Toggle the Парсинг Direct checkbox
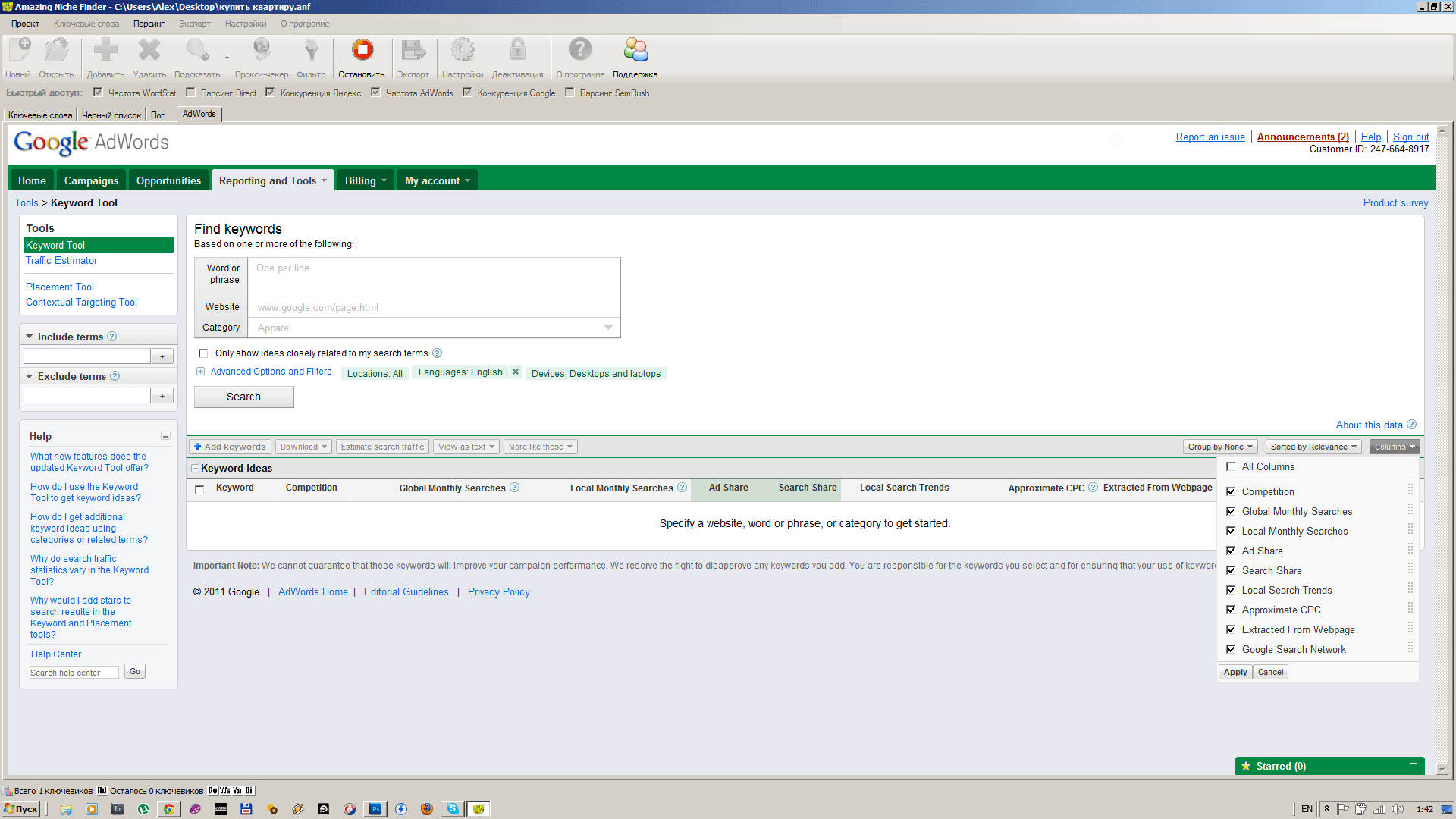 pyautogui.click(x=191, y=93)
